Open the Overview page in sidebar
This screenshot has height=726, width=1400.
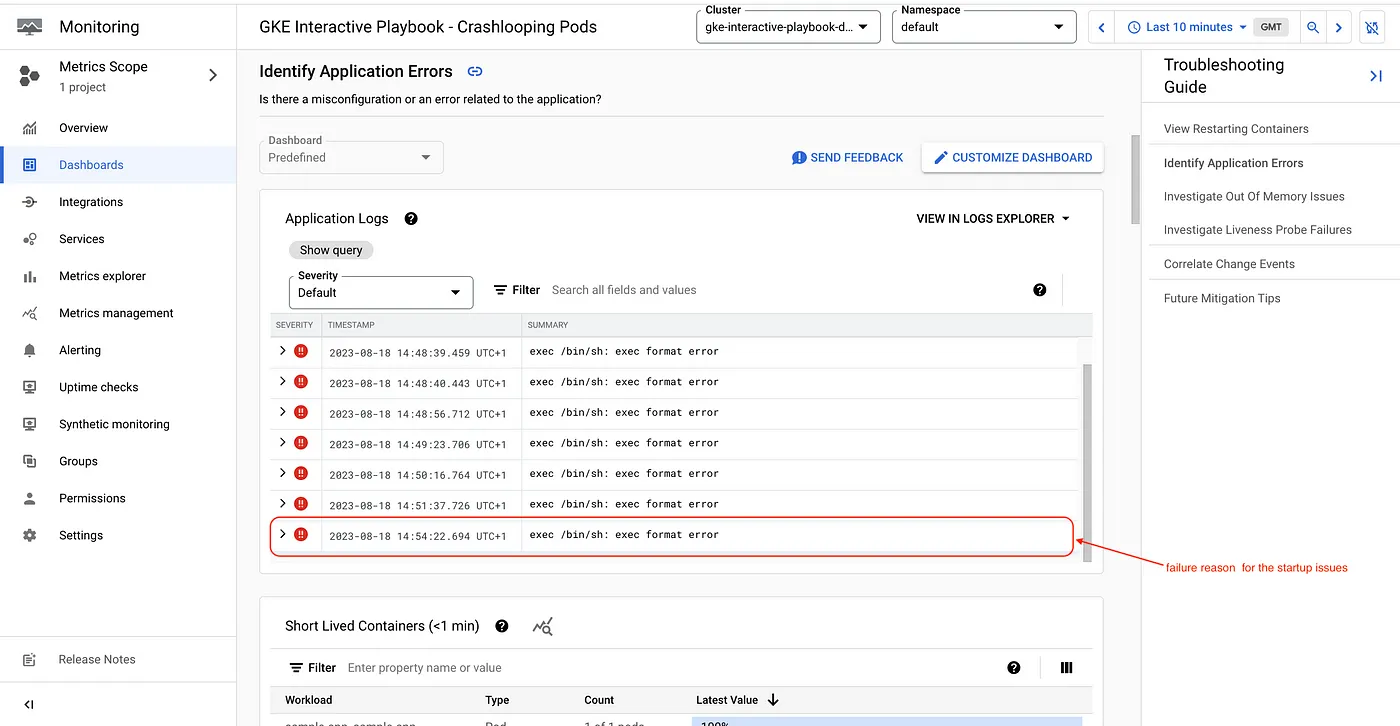(83, 128)
